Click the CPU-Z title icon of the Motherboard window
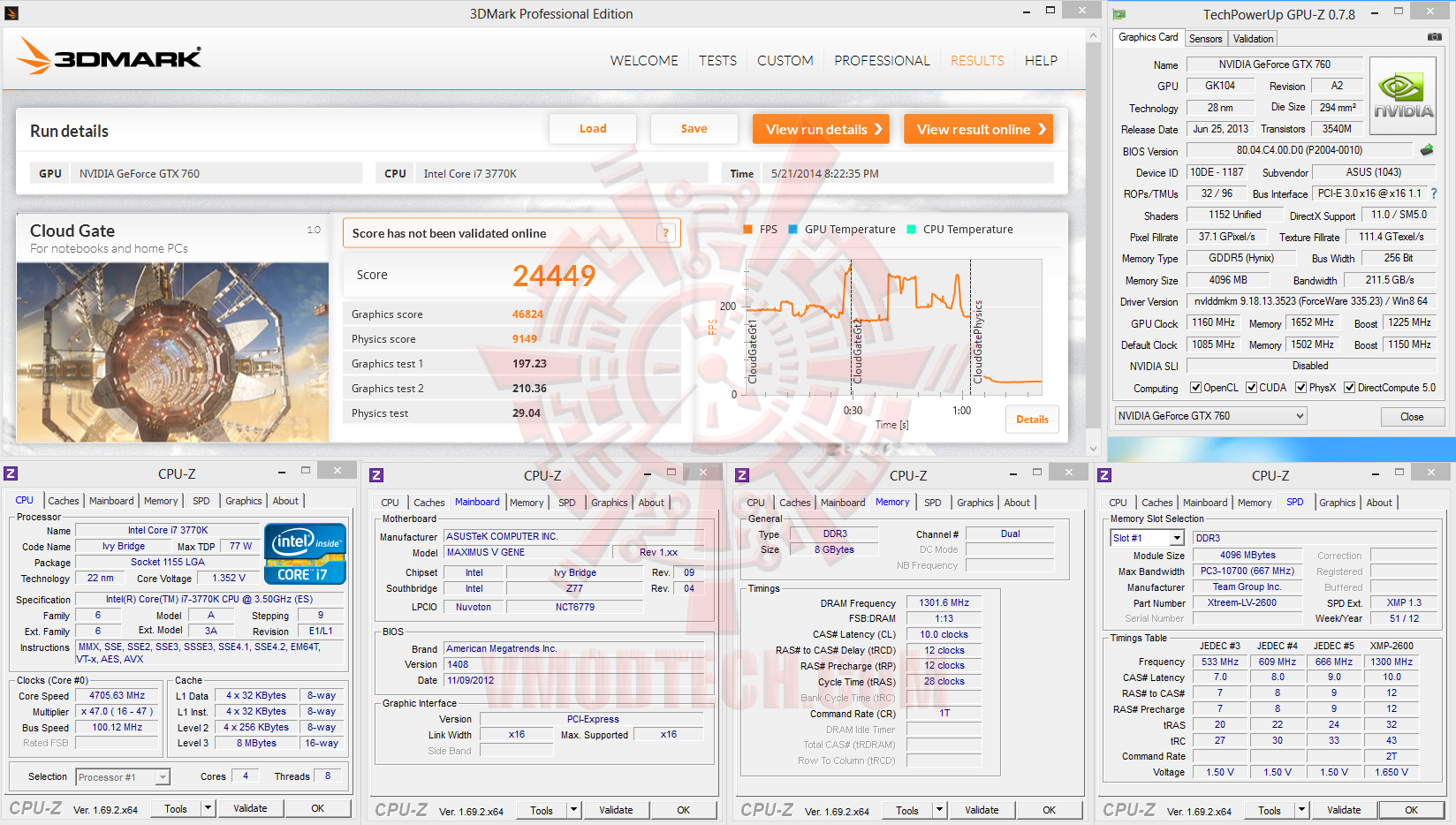The height and width of the screenshot is (825, 1456). (376, 475)
